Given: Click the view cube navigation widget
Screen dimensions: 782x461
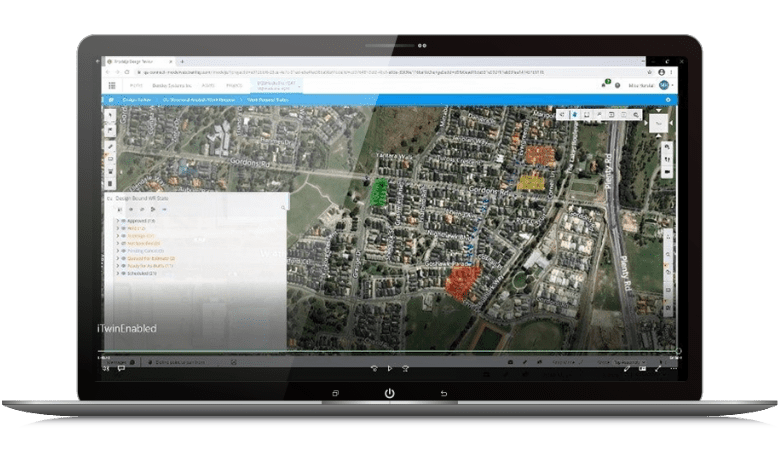Looking at the screenshot, I should click(659, 123).
